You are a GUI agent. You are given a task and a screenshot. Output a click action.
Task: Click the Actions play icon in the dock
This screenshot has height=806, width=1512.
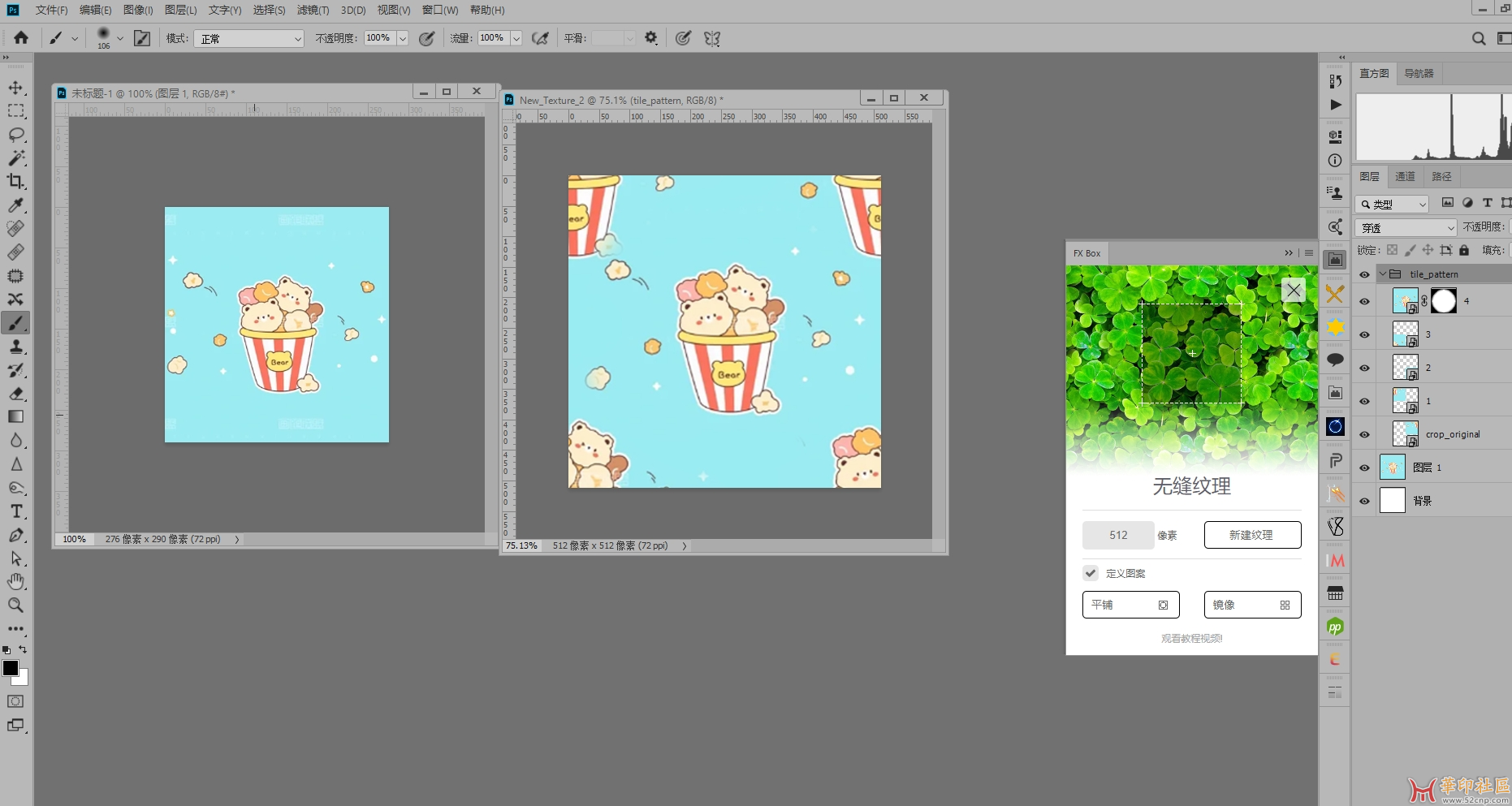pos(1336,105)
